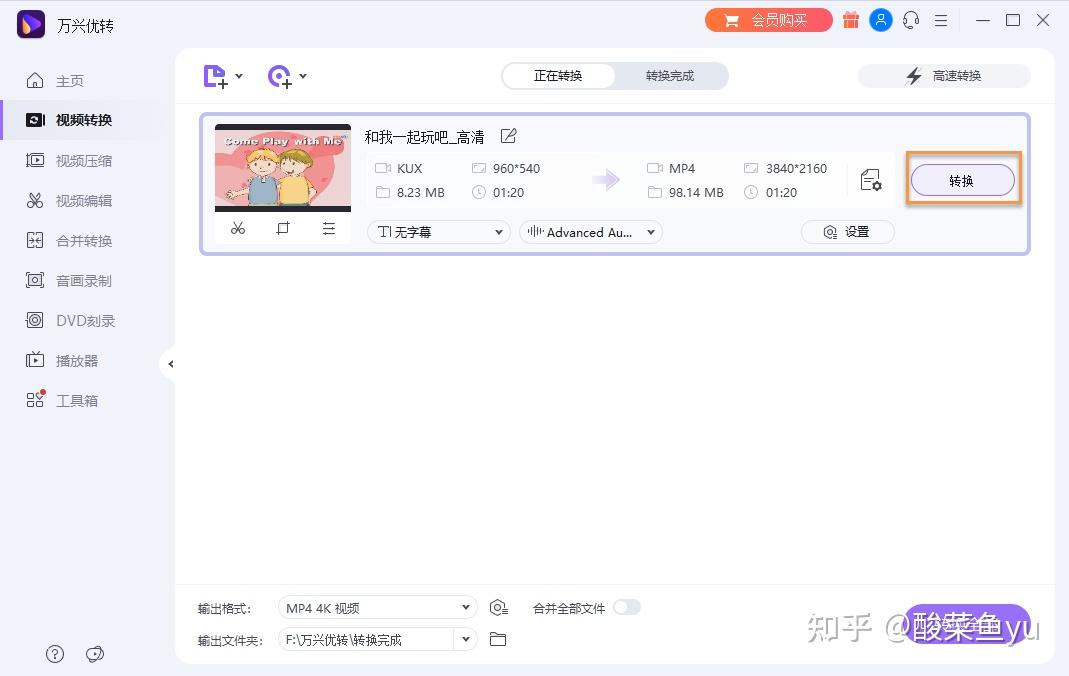Open the 设置 settings for this conversion task
The height and width of the screenshot is (676, 1069).
847,232
